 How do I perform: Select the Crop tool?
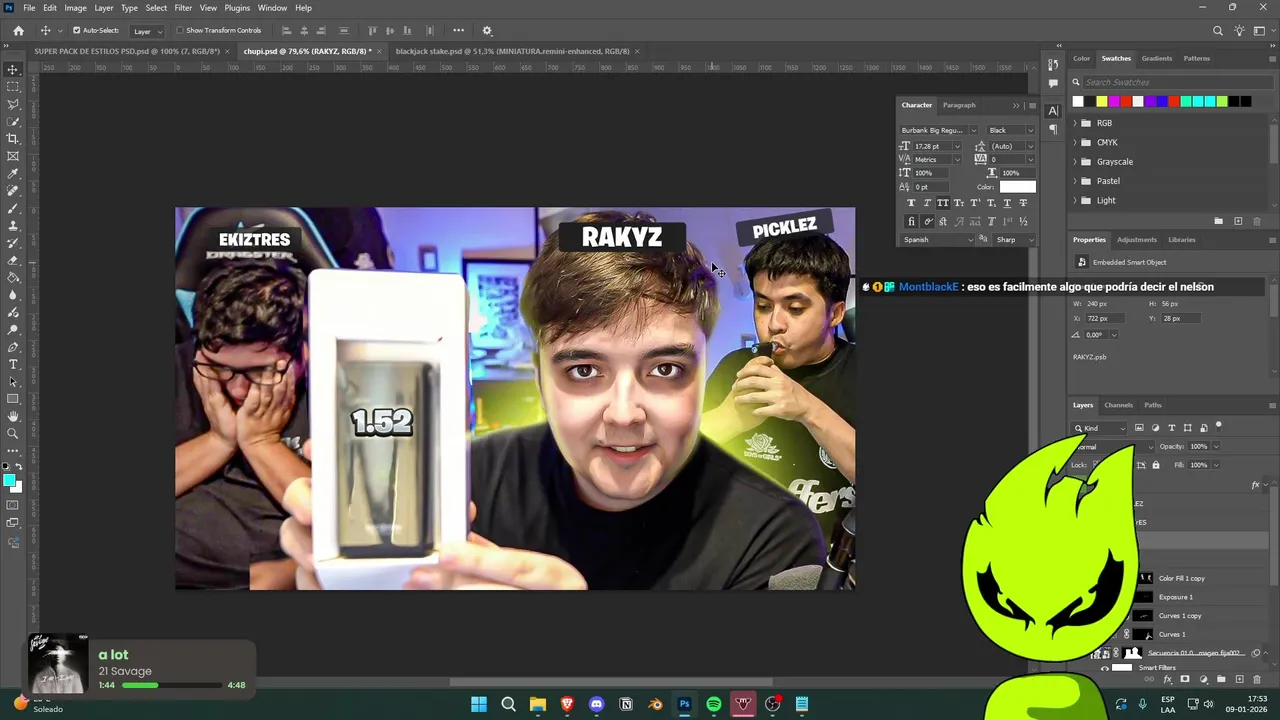(13, 139)
